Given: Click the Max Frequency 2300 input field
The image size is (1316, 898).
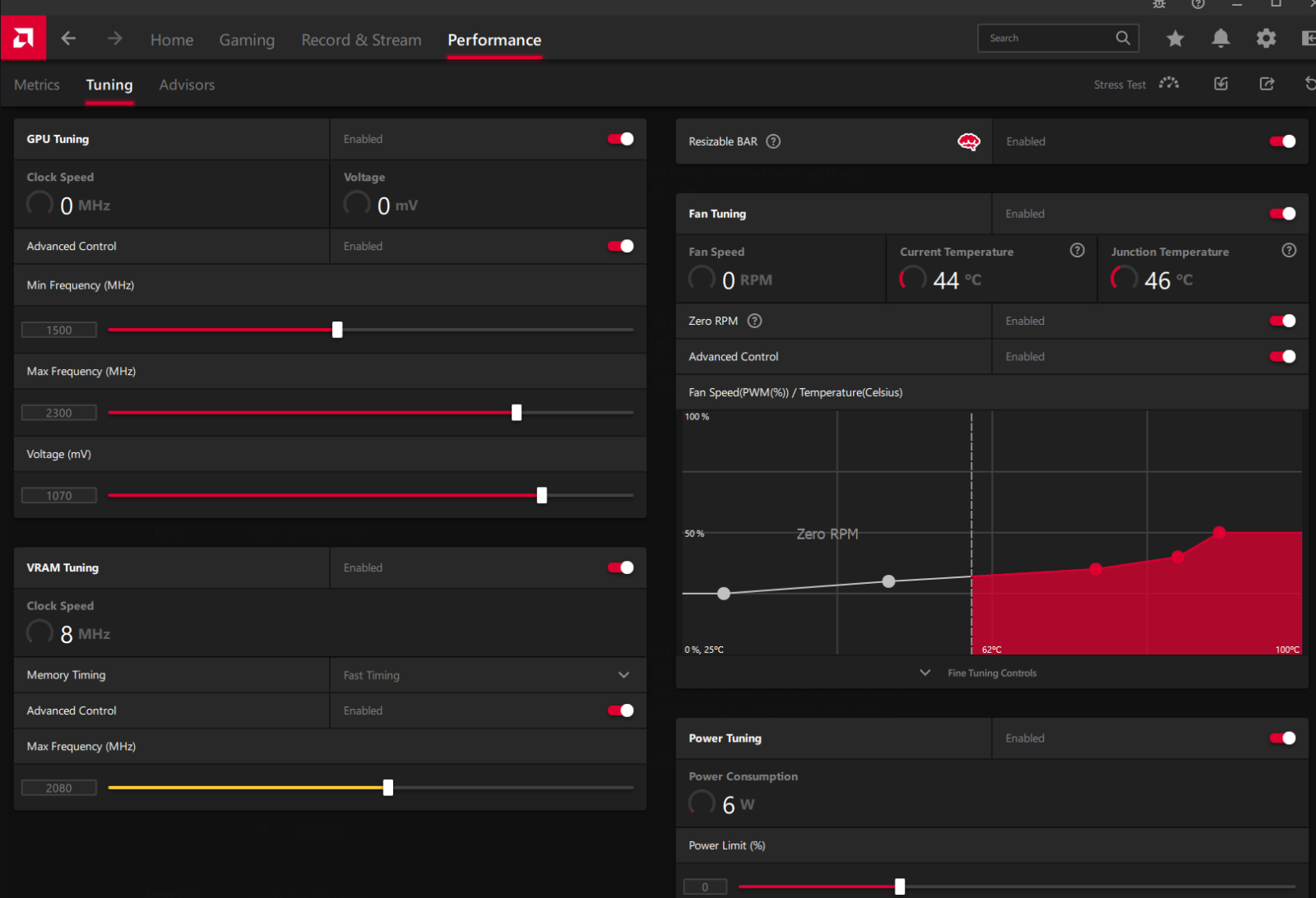Looking at the screenshot, I should (59, 413).
